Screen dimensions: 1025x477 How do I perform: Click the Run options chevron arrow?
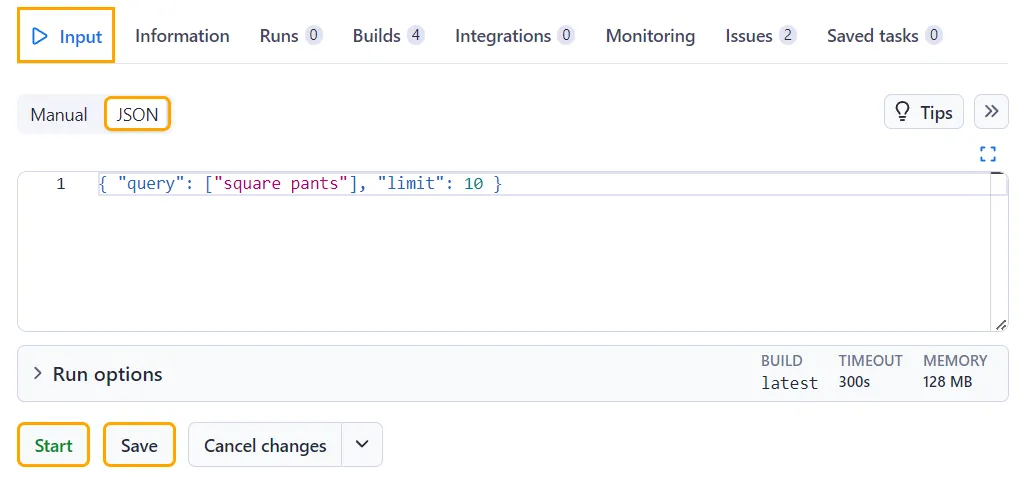pos(38,374)
